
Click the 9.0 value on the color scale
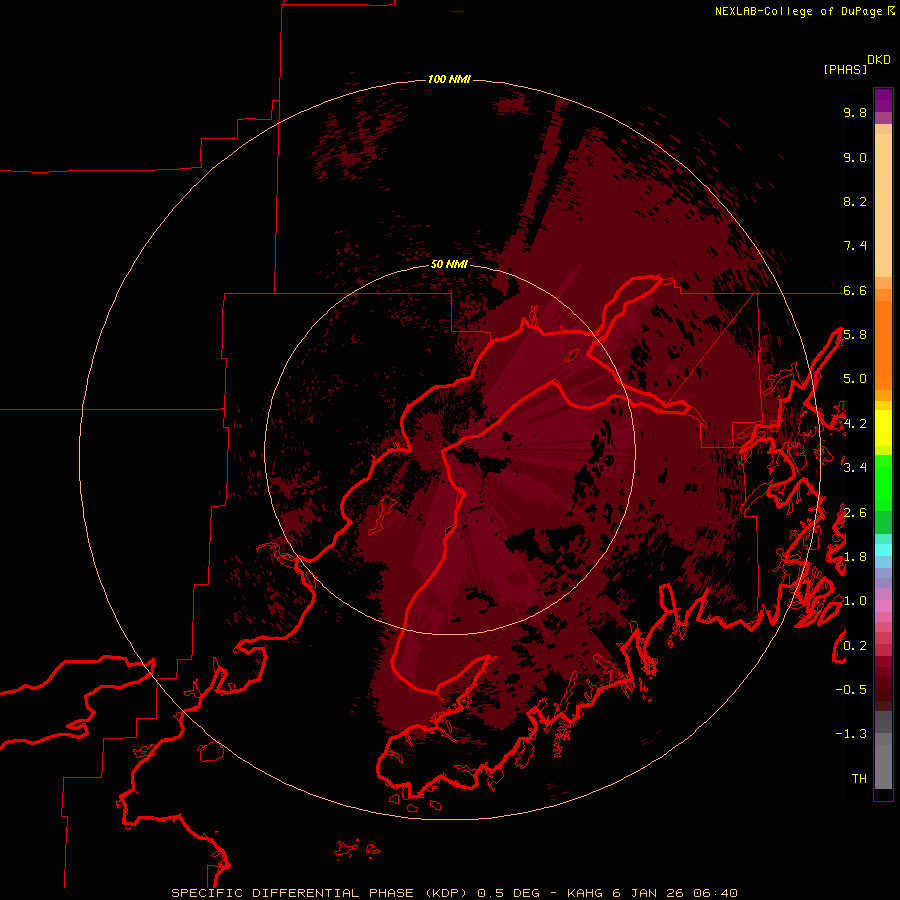(855, 157)
